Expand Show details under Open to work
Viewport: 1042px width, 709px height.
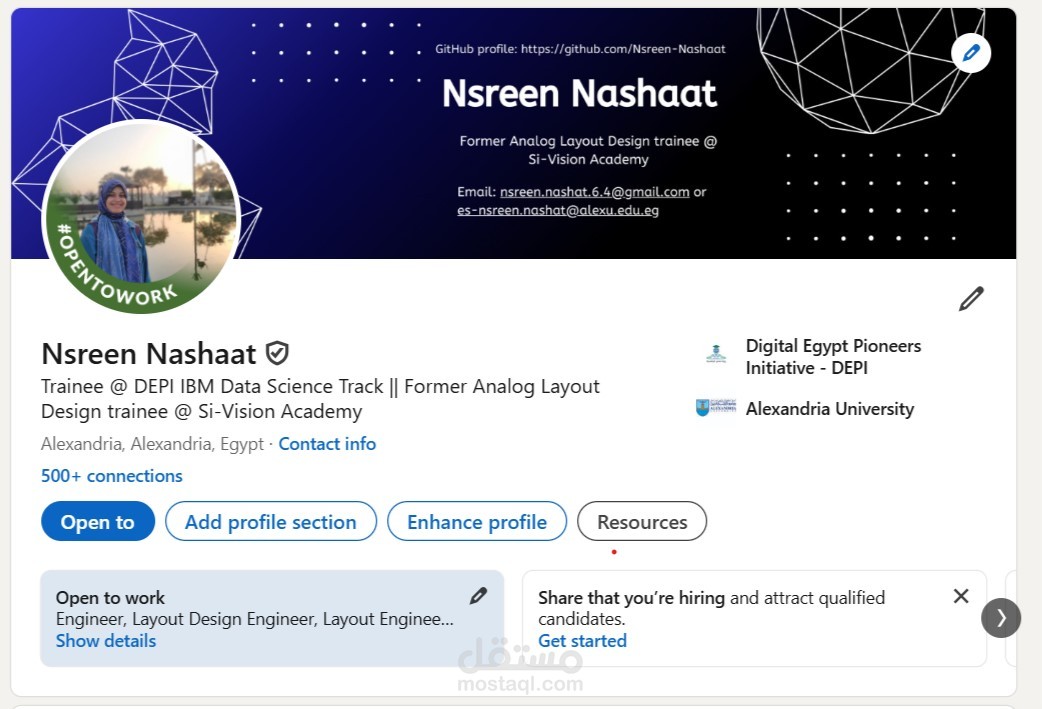[x=105, y=640]
